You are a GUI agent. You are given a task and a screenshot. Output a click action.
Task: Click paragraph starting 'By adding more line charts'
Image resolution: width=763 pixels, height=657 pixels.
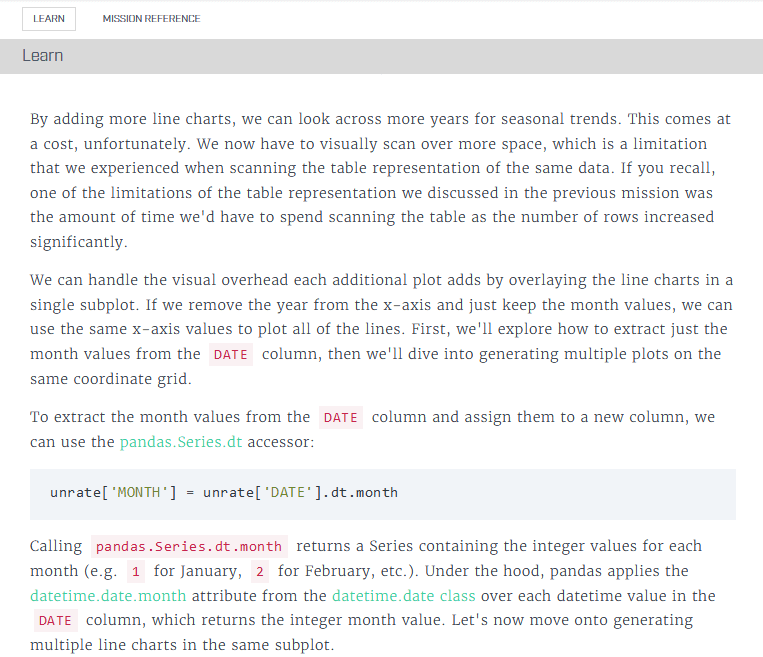[381, 180]
